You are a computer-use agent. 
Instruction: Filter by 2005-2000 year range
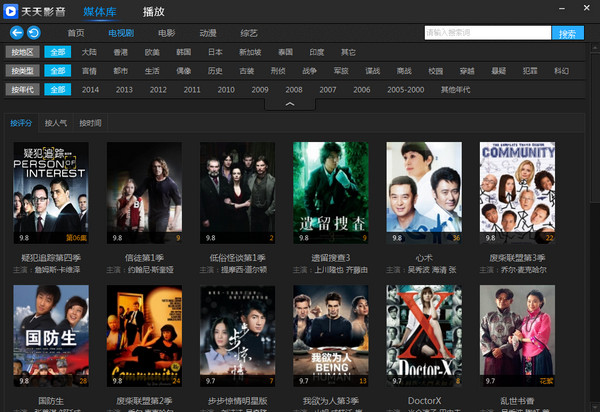click(406, 90)
